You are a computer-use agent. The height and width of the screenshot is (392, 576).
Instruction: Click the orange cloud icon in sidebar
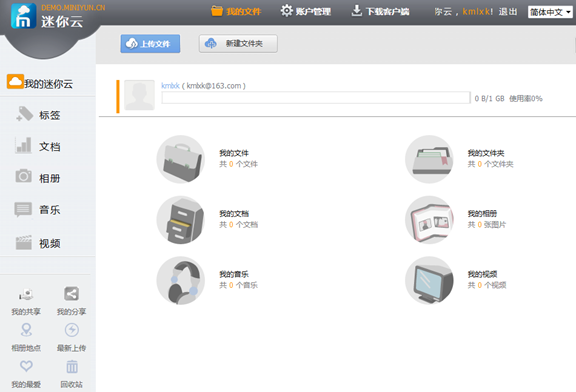(15, 82)
